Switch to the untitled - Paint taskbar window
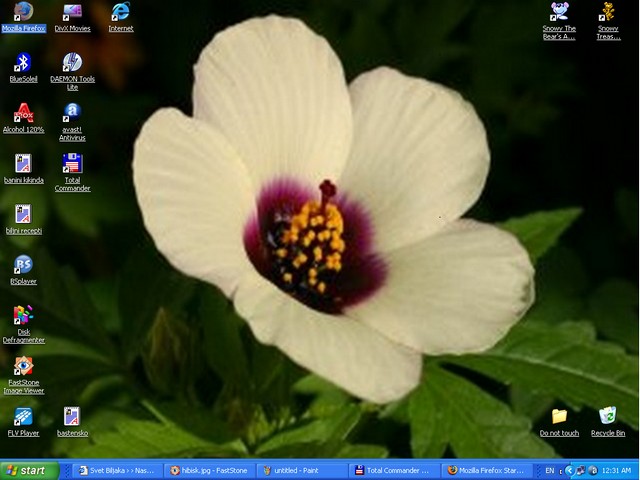Screen dimensions: 640x480 tap(301, 470)
